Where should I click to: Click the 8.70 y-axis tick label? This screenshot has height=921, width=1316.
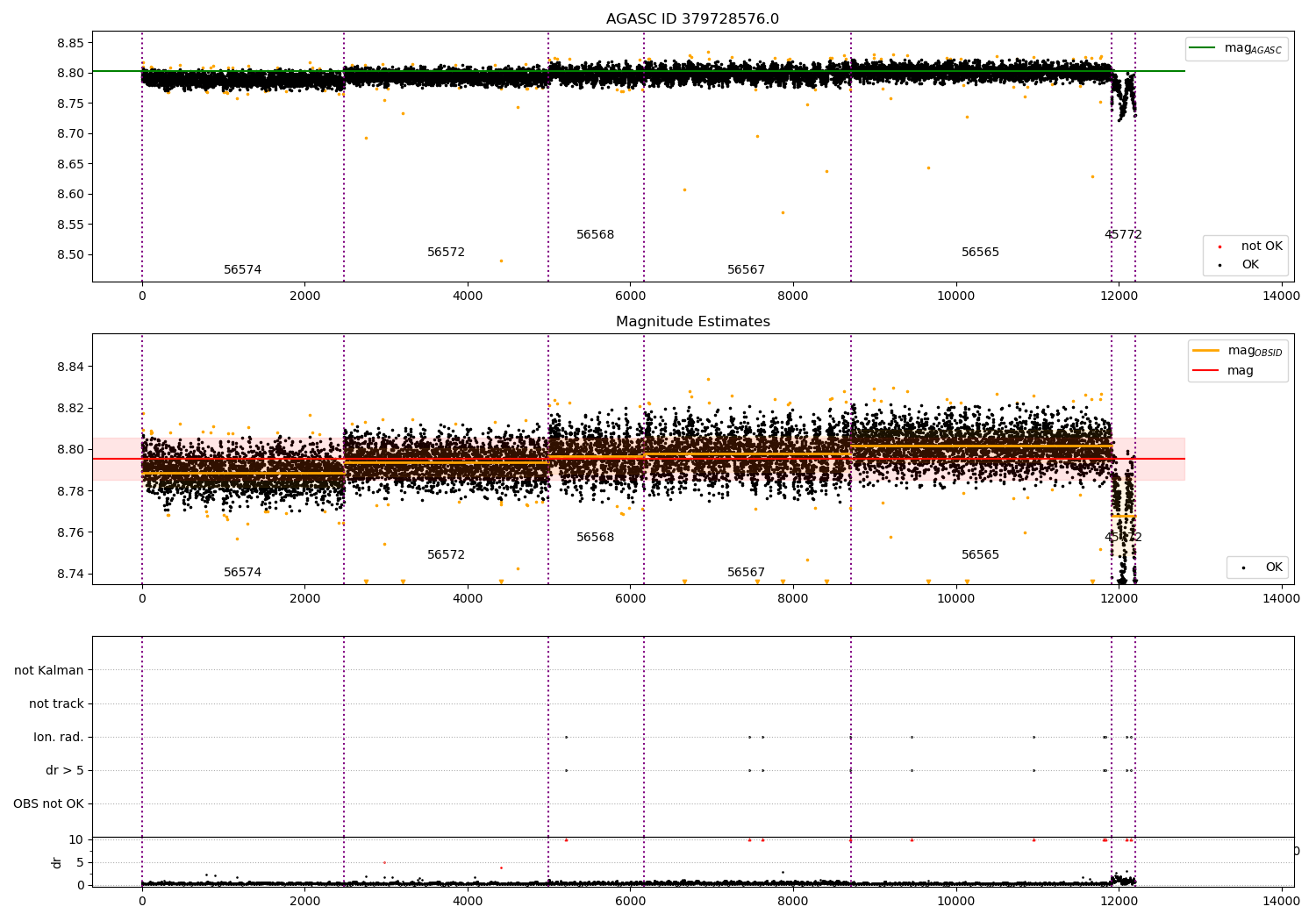[70, 134]
